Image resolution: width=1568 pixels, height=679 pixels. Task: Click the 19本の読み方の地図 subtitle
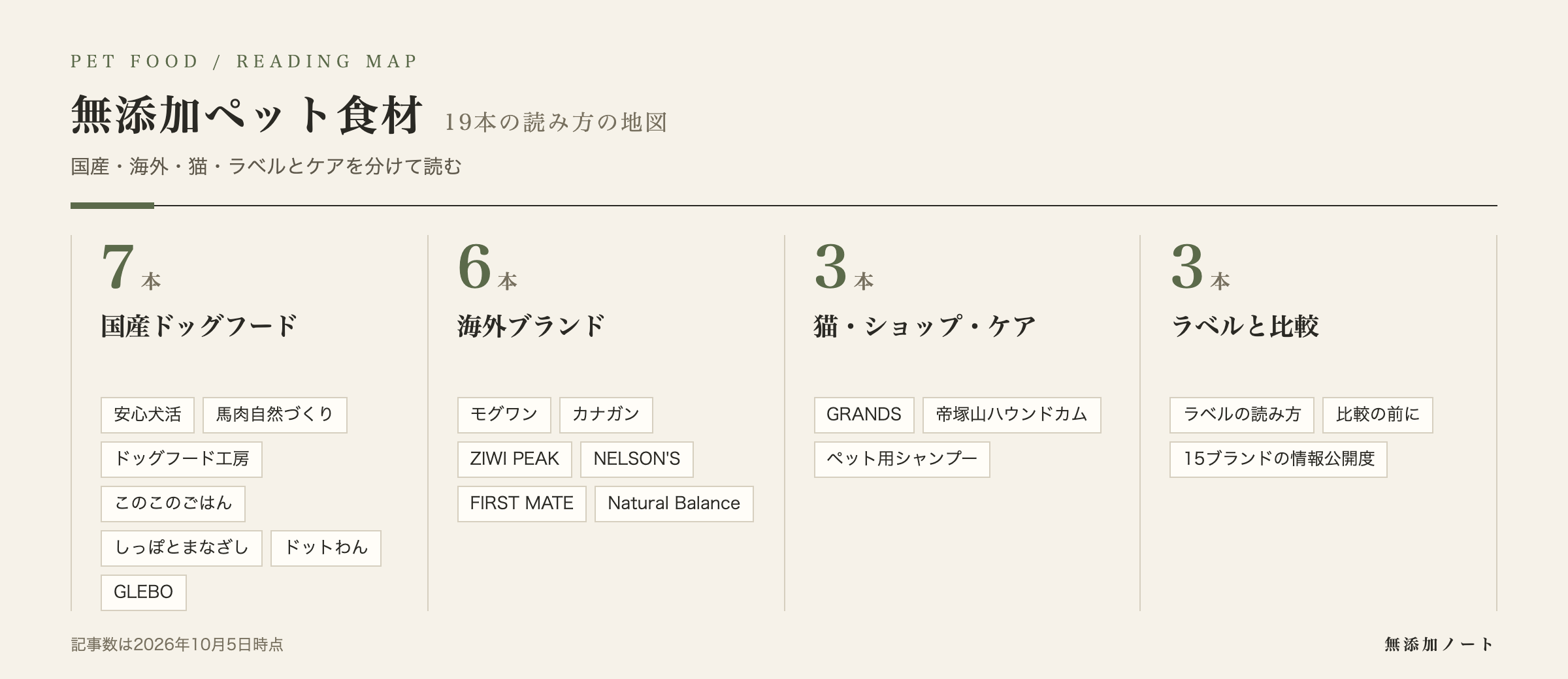coord(556,122)
